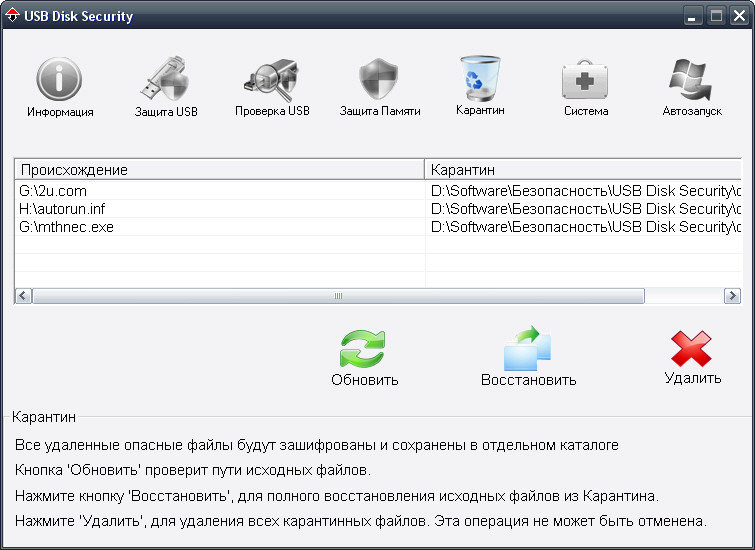Image resolution: width=755 pixels, height=550 pixels.
Task: Select the G:\mthnec.exe row
Action: [x=378, y=226]
